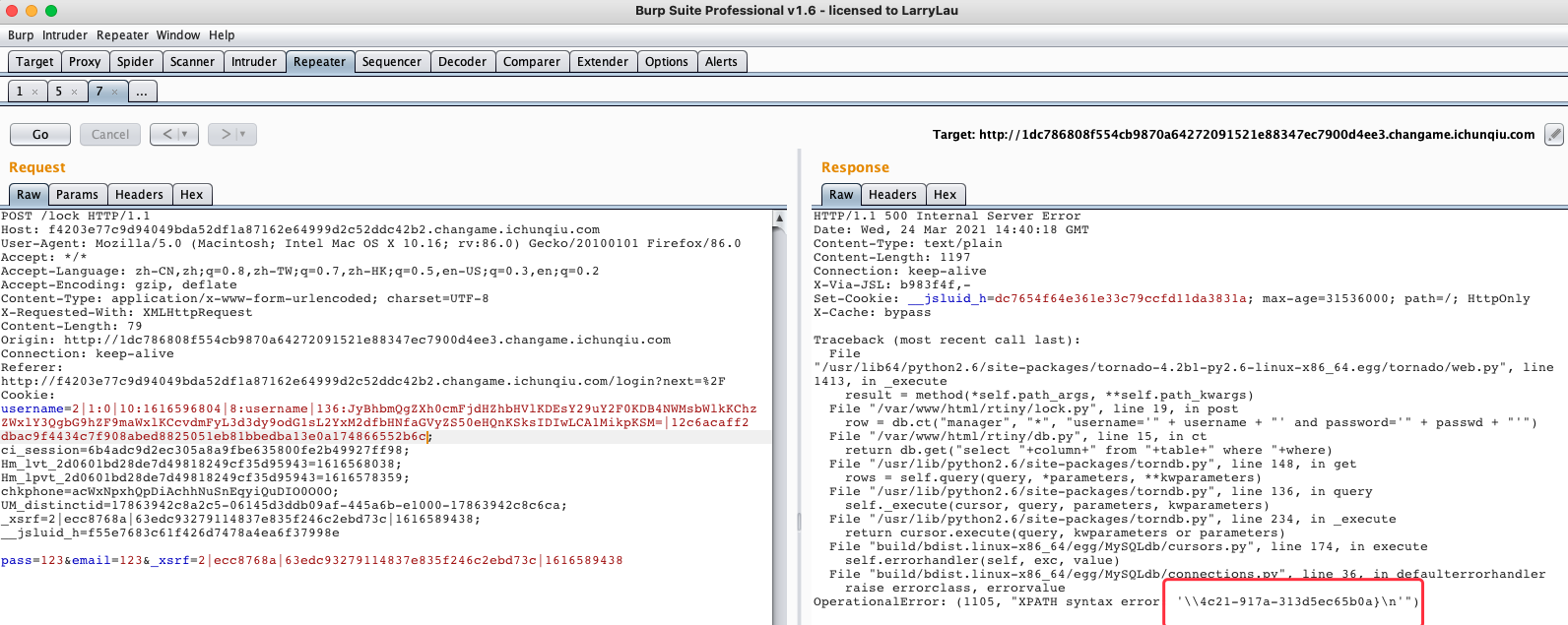Click the Content-Length: 79 header line
Viewport: 1568px width, 625px height.
[72, 326]
